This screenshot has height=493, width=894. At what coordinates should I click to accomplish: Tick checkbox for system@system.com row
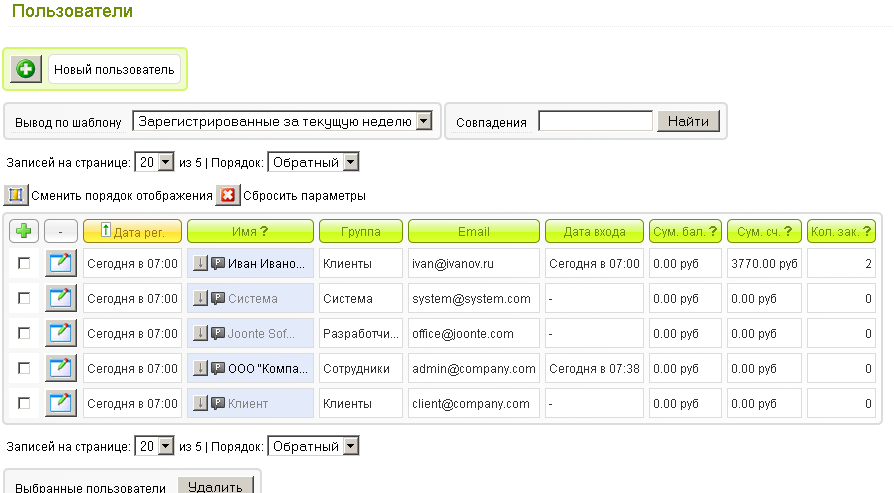click(x=24, y=298)
